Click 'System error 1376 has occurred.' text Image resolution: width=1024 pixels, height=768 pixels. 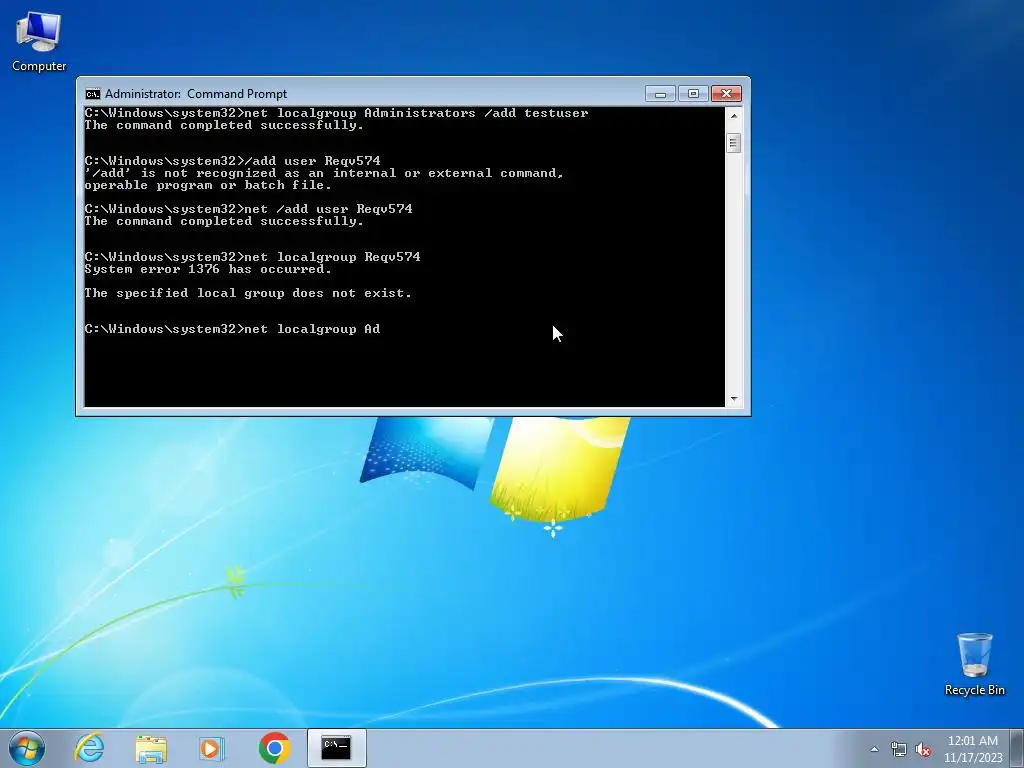point(208,269)
